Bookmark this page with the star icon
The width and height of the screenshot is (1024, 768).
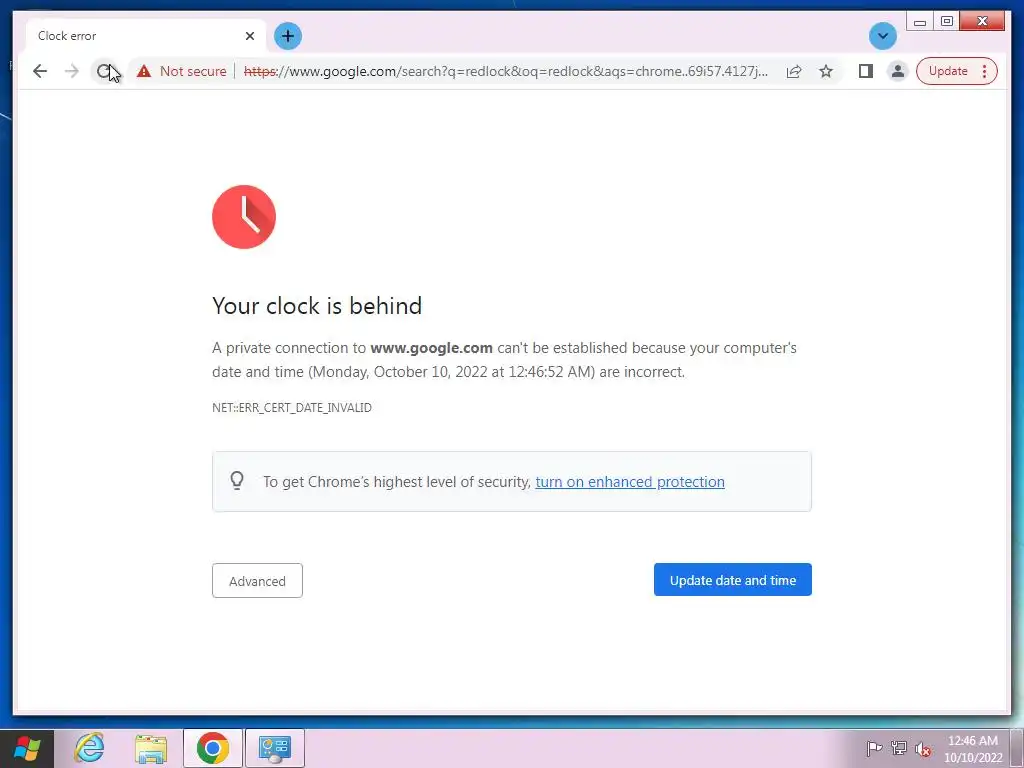(x=826, y=71)
